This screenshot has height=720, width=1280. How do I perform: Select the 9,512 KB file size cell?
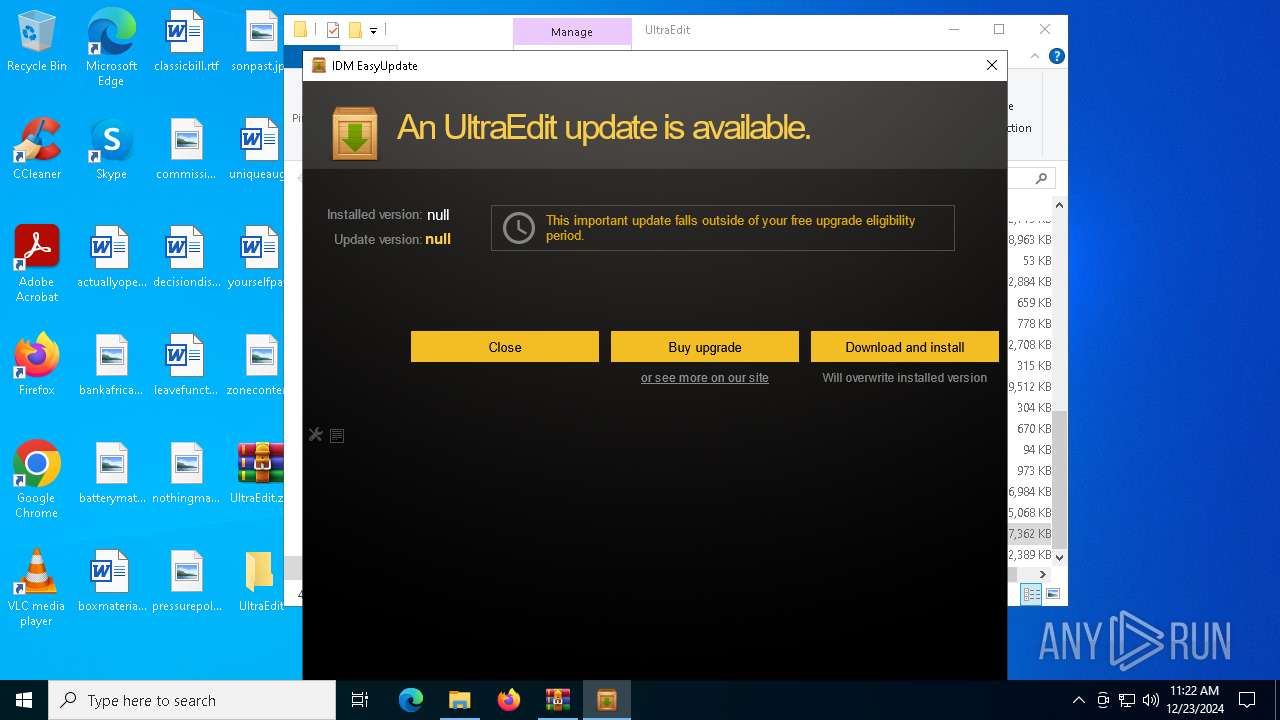pos(1029,387)
